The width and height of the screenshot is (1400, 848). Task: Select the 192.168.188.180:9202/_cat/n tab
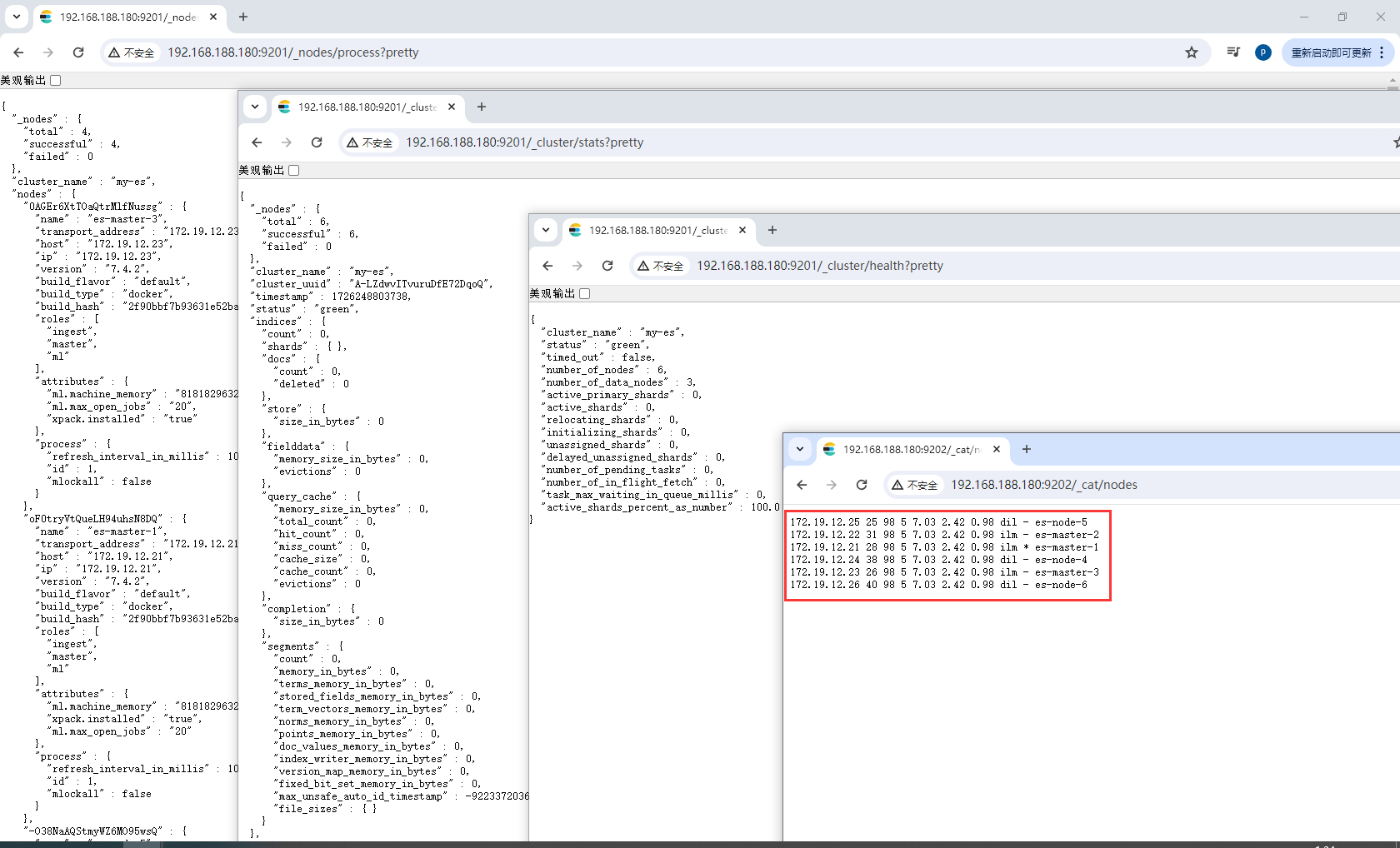[912, 449]
